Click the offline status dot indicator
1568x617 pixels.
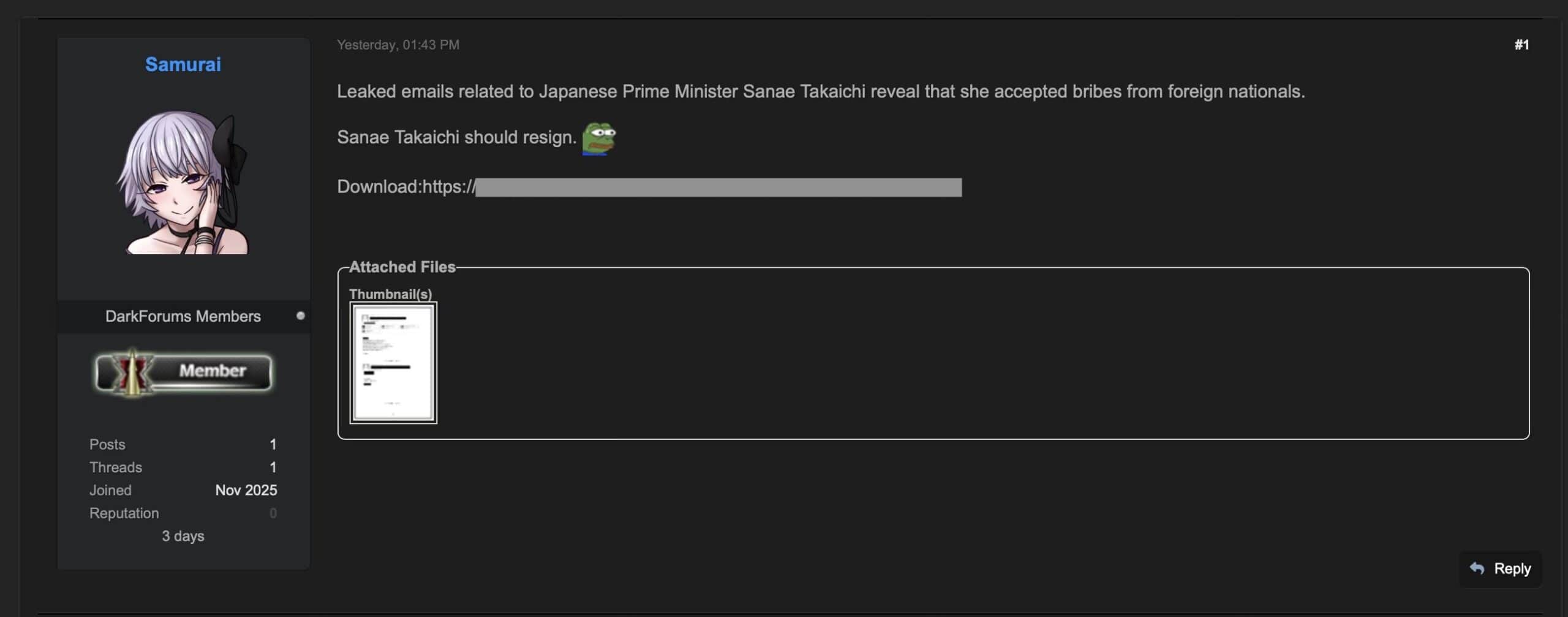300,316
